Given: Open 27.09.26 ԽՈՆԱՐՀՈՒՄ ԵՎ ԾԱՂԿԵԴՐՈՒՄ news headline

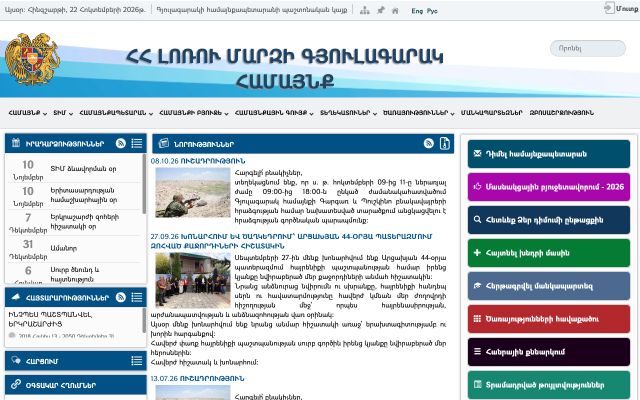Looking at the screenshot, I should click(291, 241).
